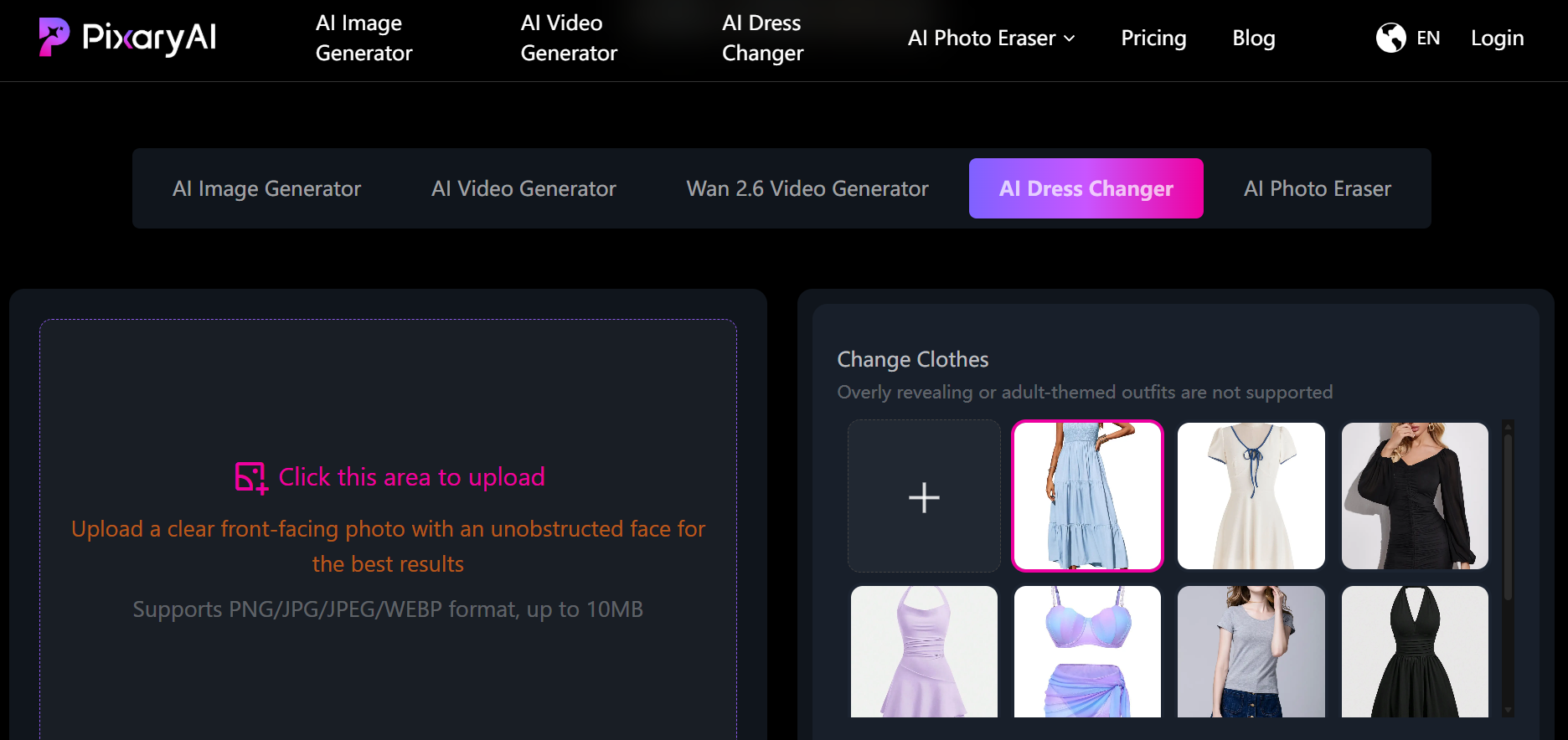The width and height of the screenshot is (1568, 740).
Task: Select the AI Dress Changer tab
Action: pos(1086,188)
